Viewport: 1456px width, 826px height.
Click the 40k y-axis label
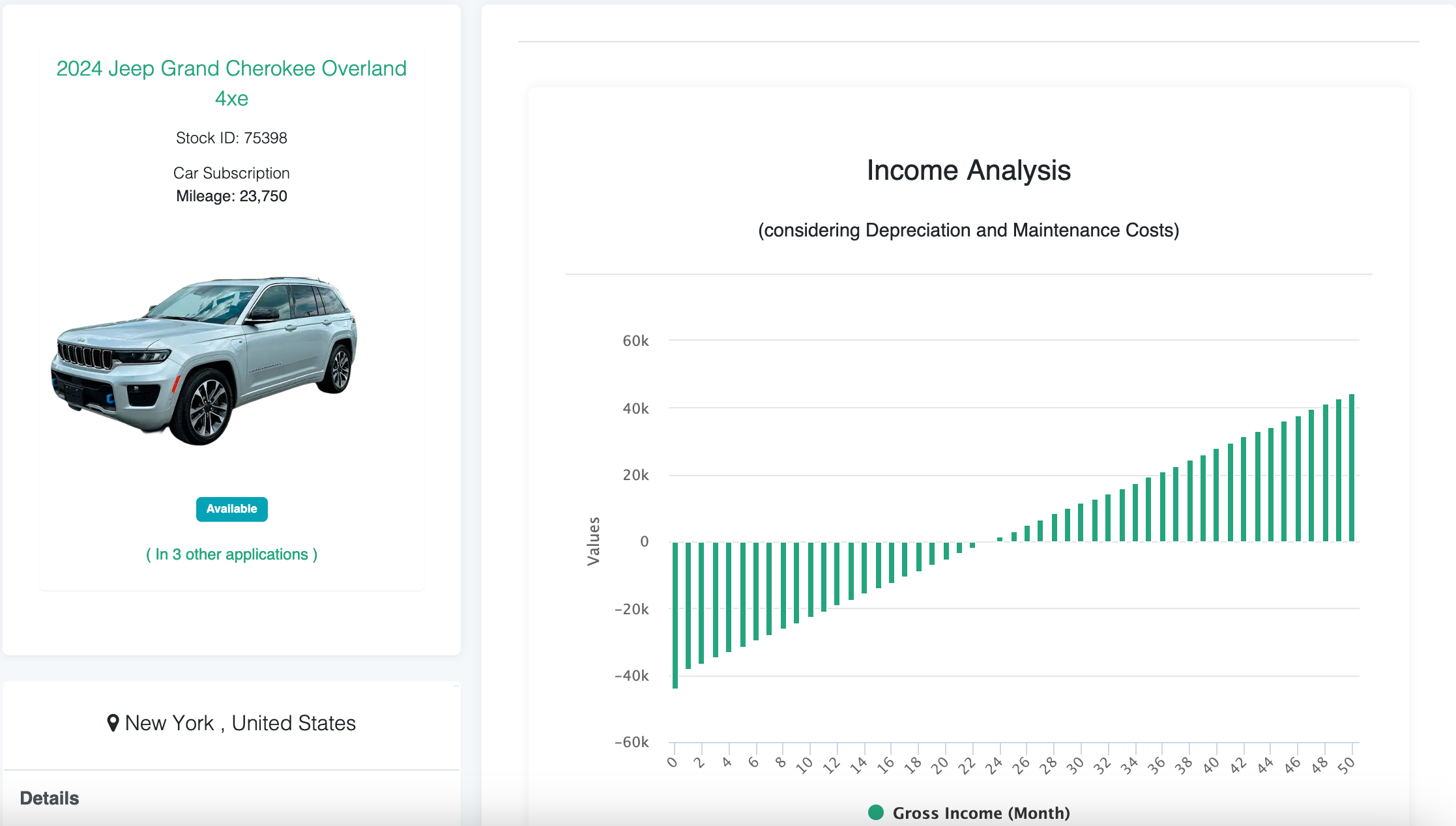coord(635,408)
